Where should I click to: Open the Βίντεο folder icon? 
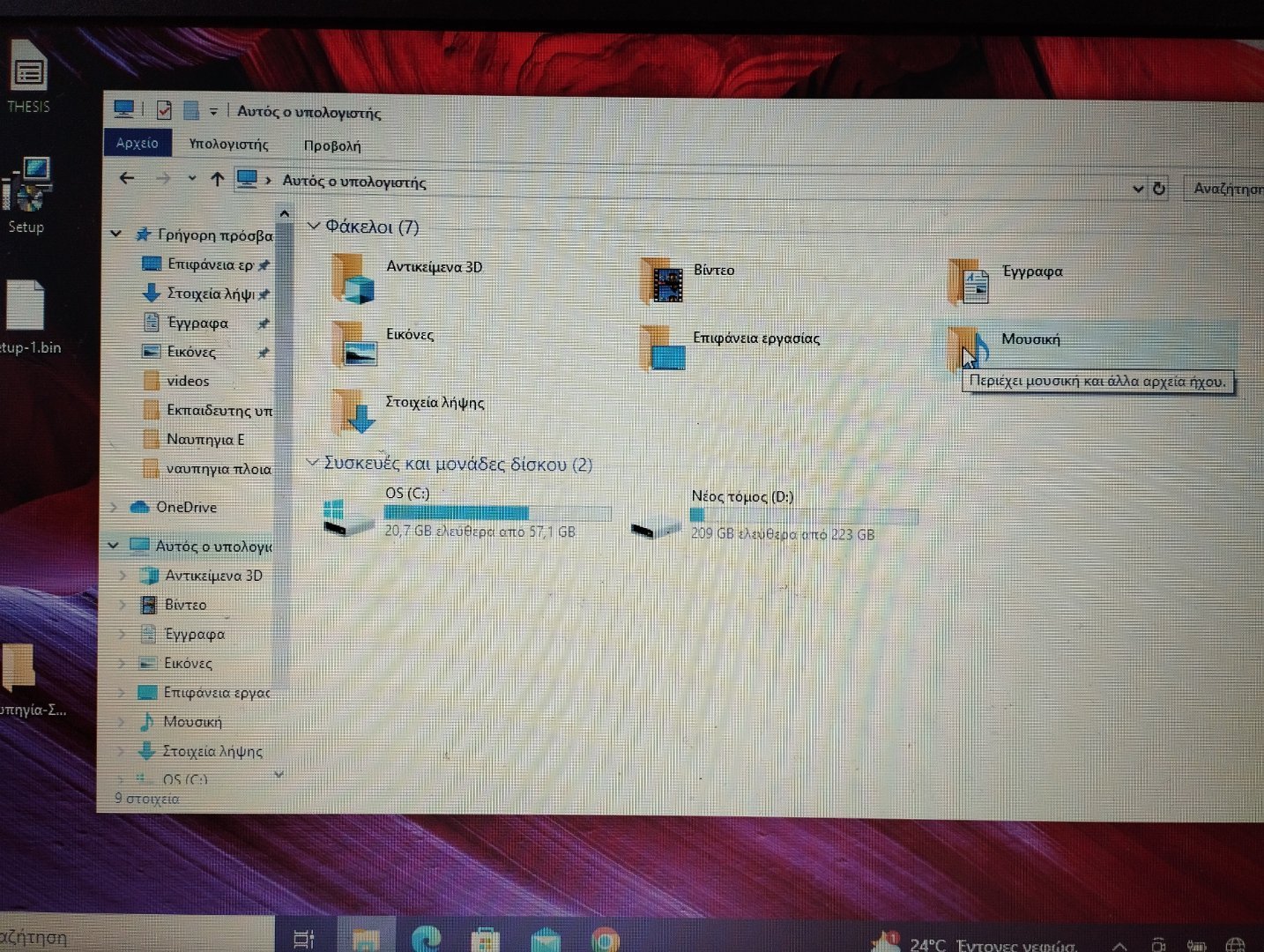point(662,281)
